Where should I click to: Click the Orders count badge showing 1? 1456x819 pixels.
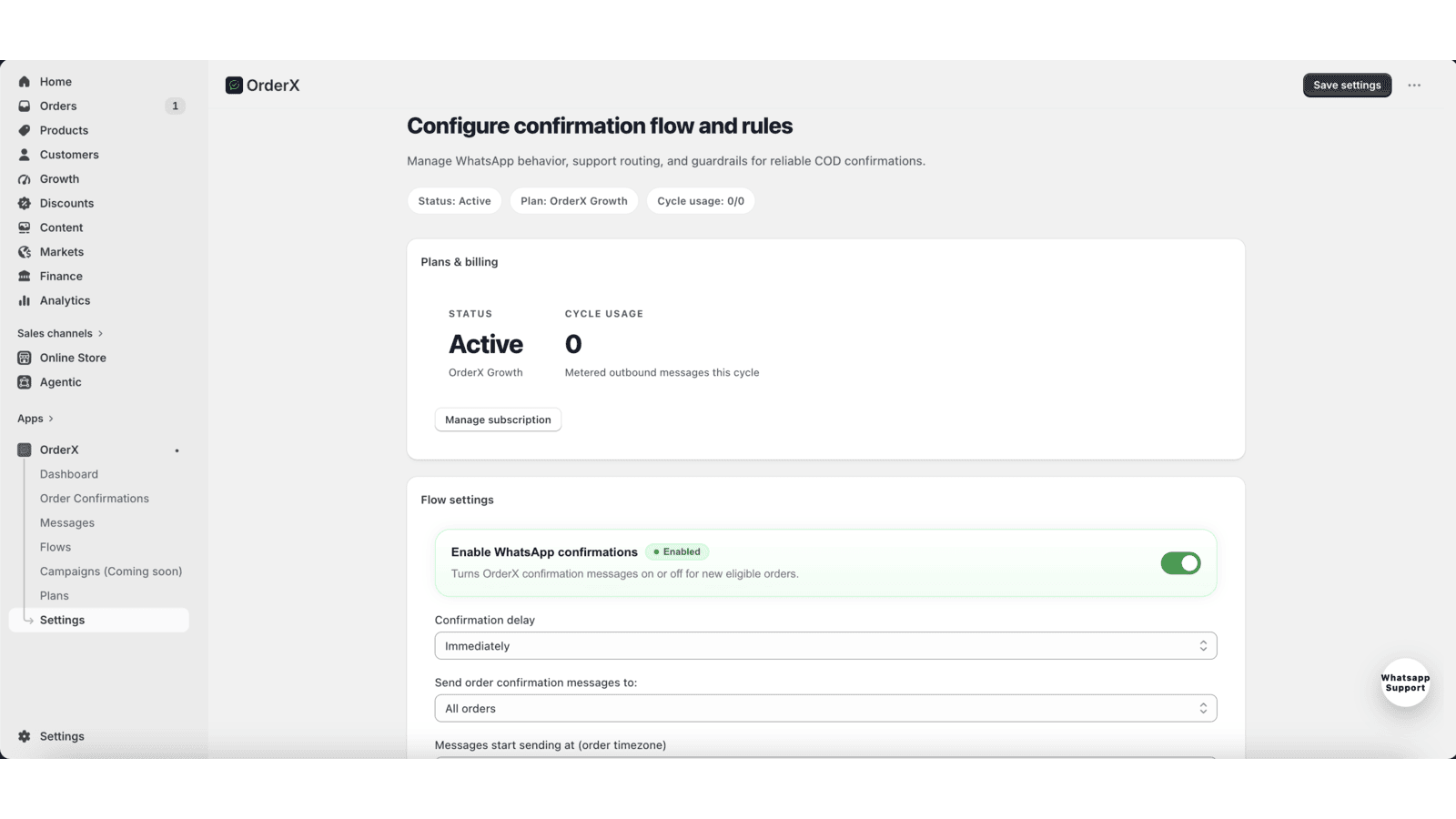[175, 106]
